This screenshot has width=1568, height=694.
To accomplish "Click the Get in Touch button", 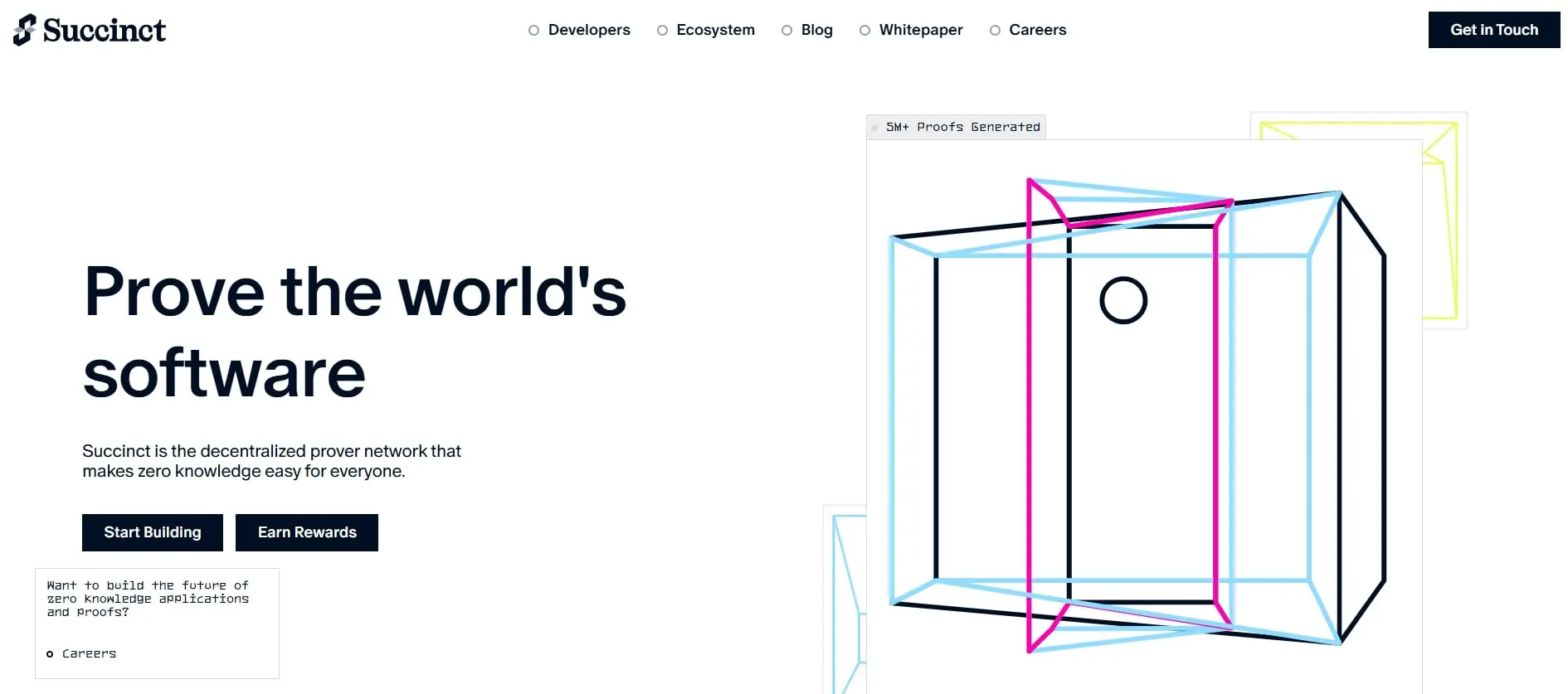I will click(x=1494, y=30).
